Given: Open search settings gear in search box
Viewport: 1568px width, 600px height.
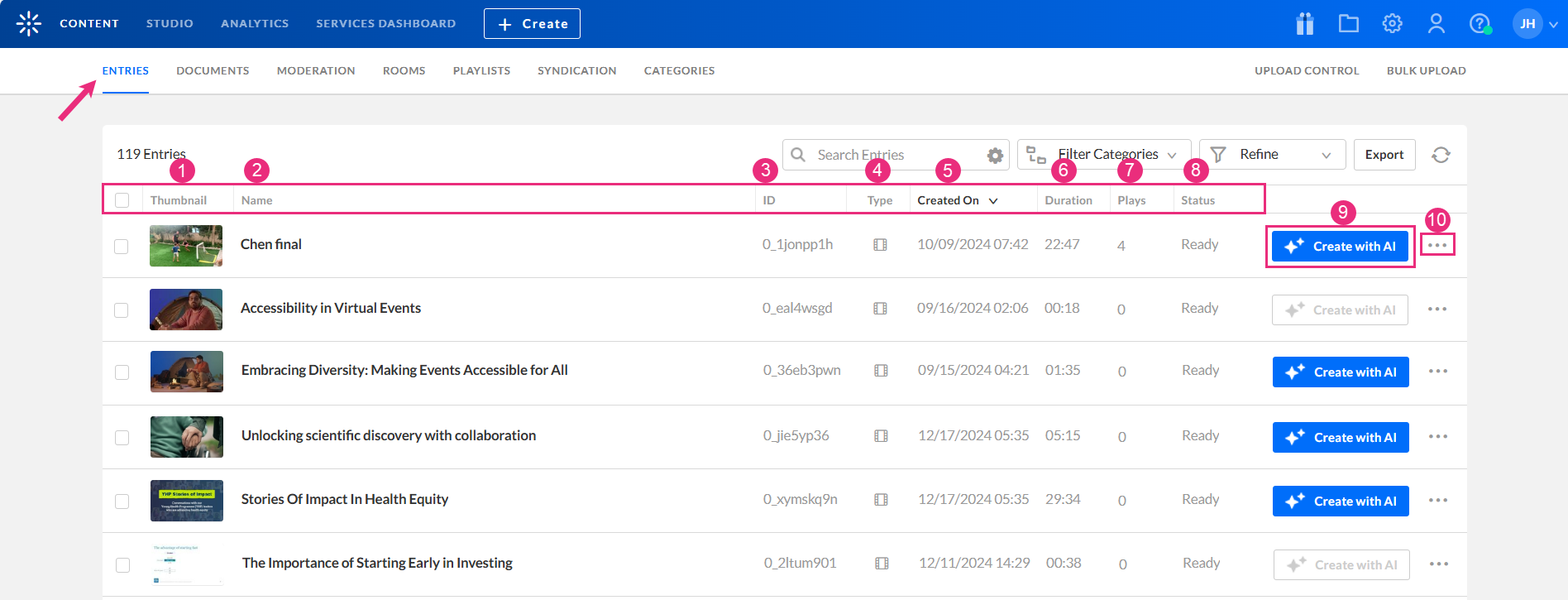Looking at the screenshot, I should pyautogui.click(x=995, y=156).
